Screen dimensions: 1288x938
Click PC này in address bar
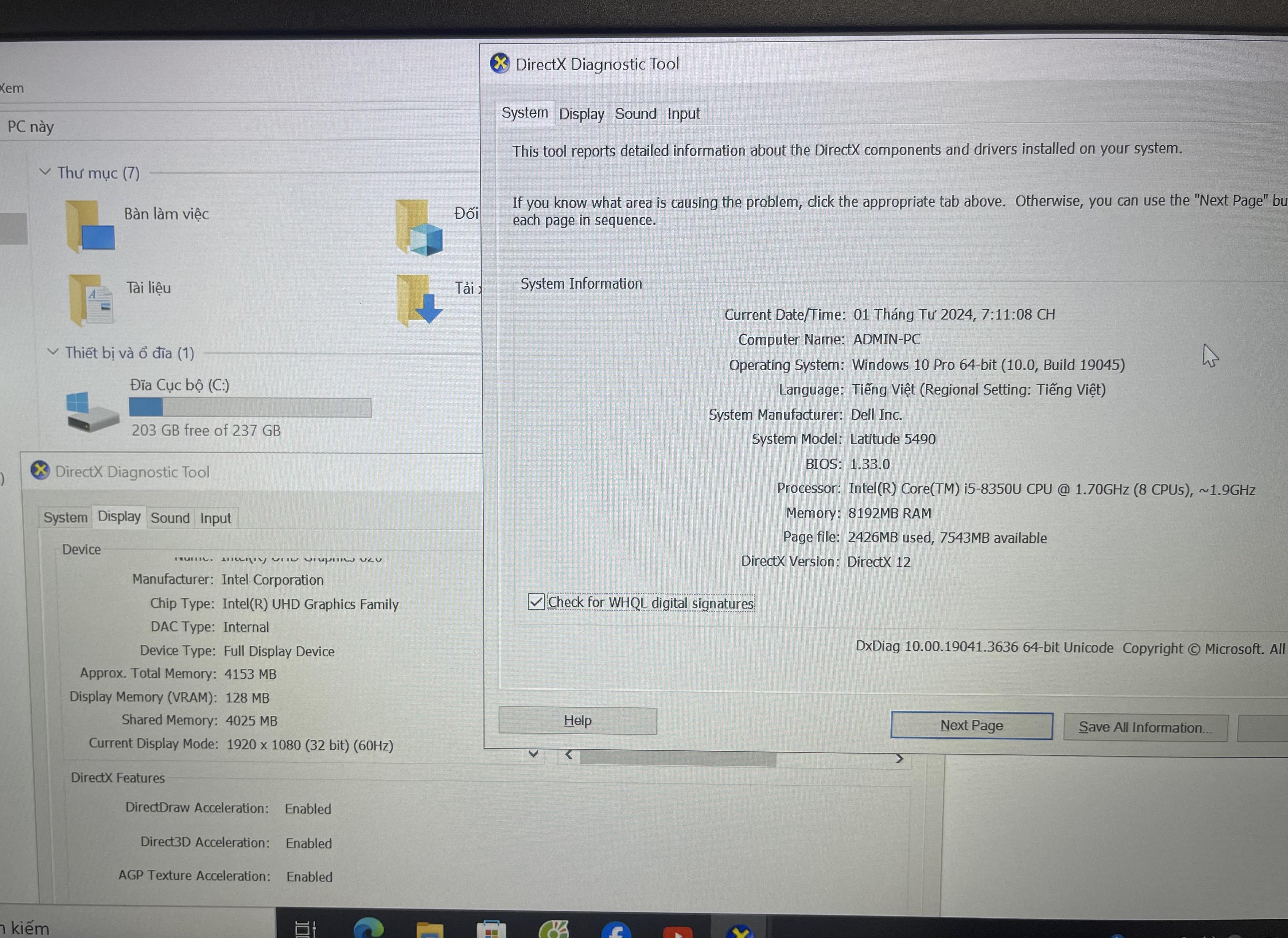tap(31, 126)
